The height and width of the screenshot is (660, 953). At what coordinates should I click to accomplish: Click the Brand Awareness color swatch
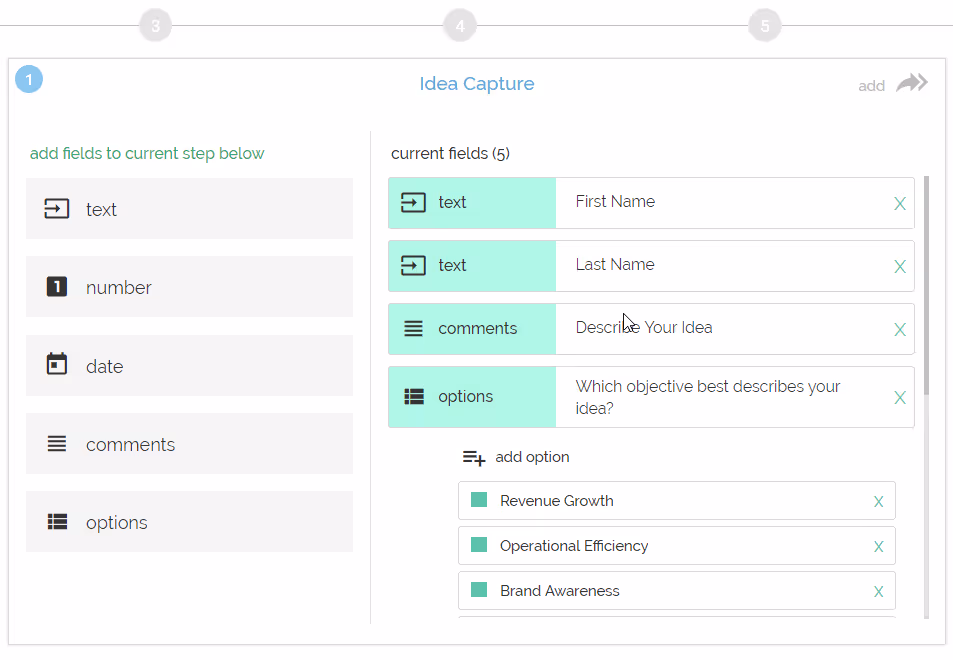pos(481,590)
